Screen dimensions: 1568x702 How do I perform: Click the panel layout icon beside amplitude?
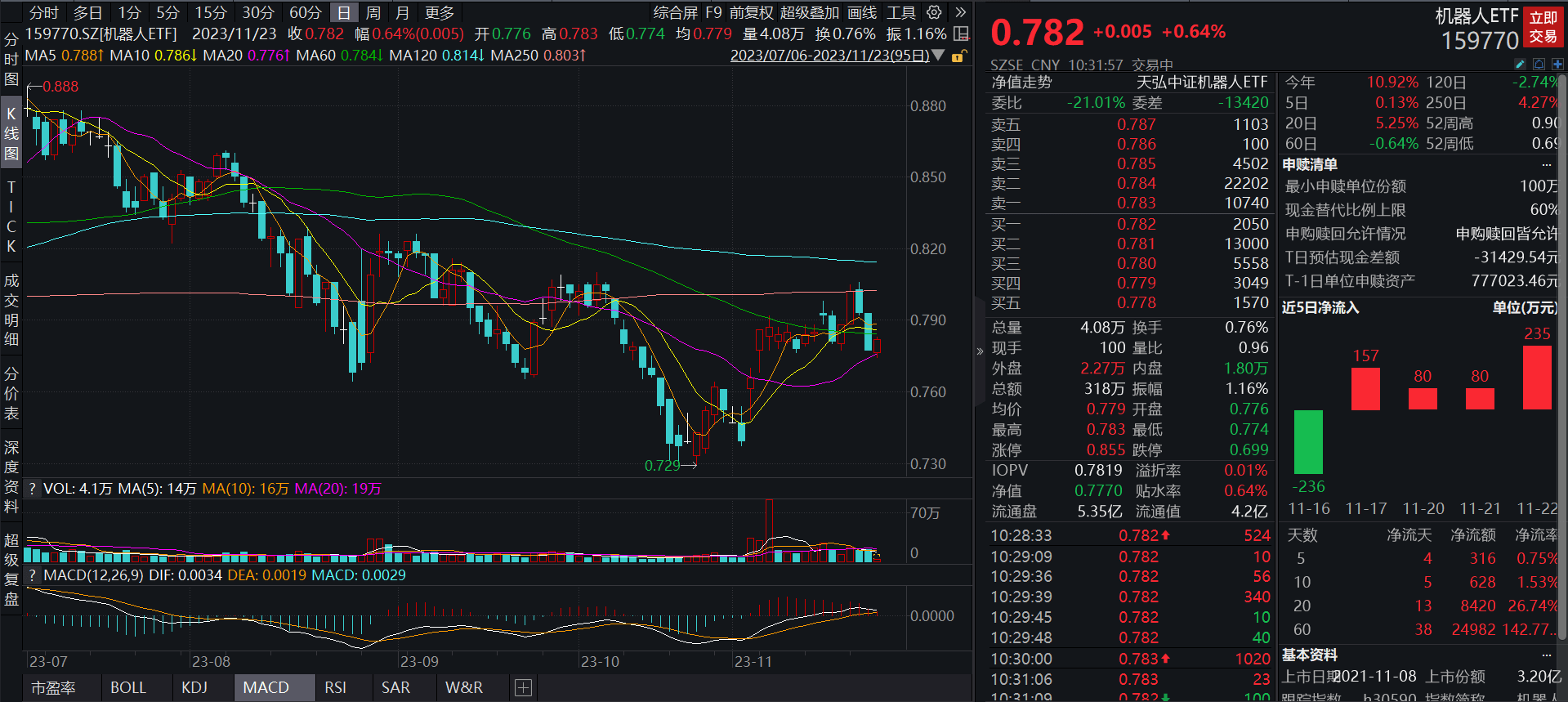962,34
